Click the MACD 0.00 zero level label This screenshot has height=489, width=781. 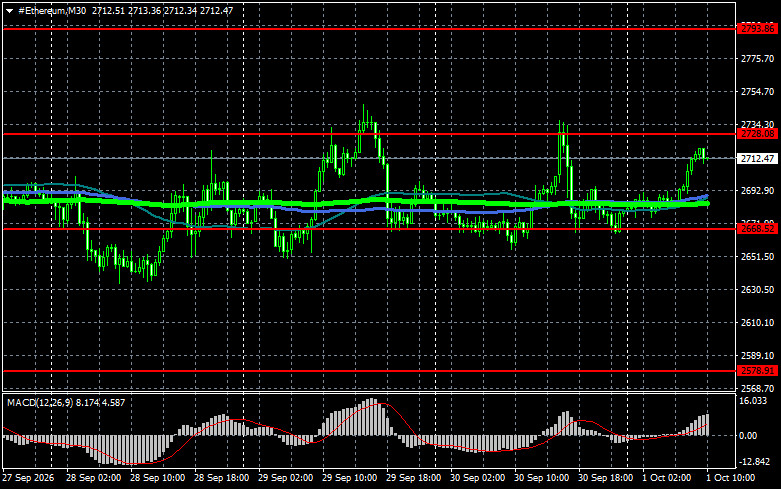tap(748, 436)
